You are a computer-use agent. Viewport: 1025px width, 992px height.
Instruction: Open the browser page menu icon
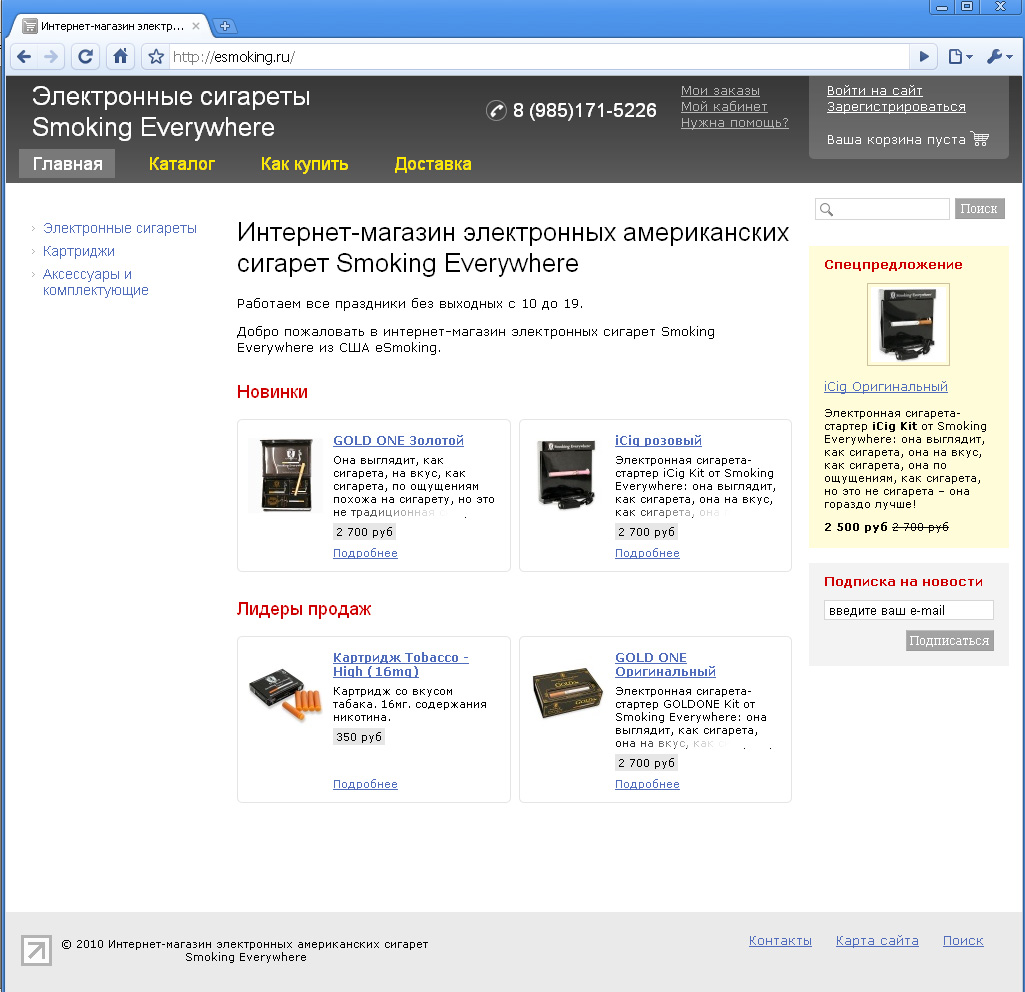(x=960, y=57)
